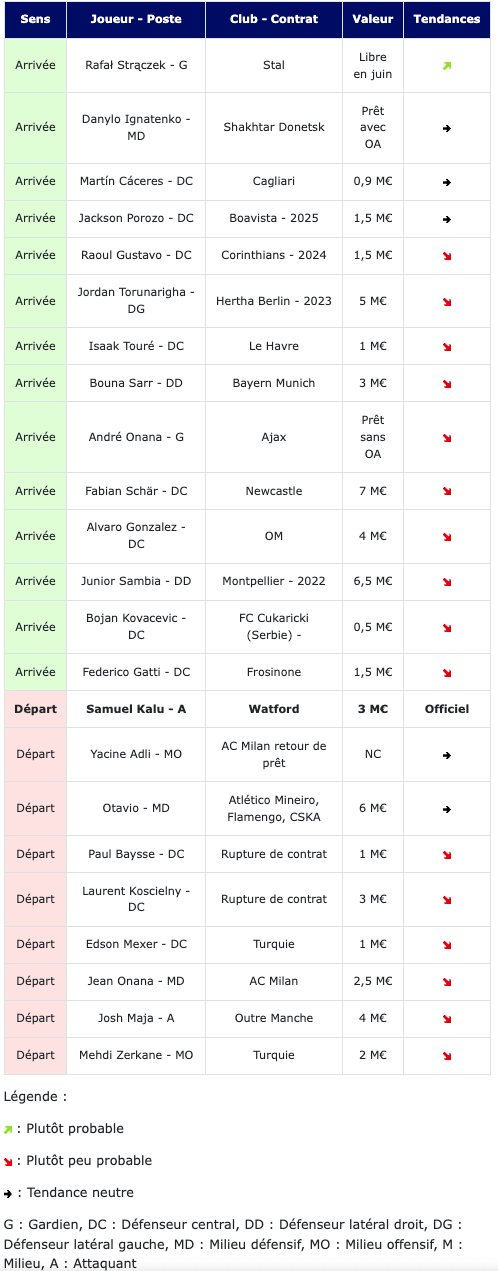Click the red arrow in Mehdi Zerkane row
The width and height of the screenshot is (498, 1271).
point(447,1056)
